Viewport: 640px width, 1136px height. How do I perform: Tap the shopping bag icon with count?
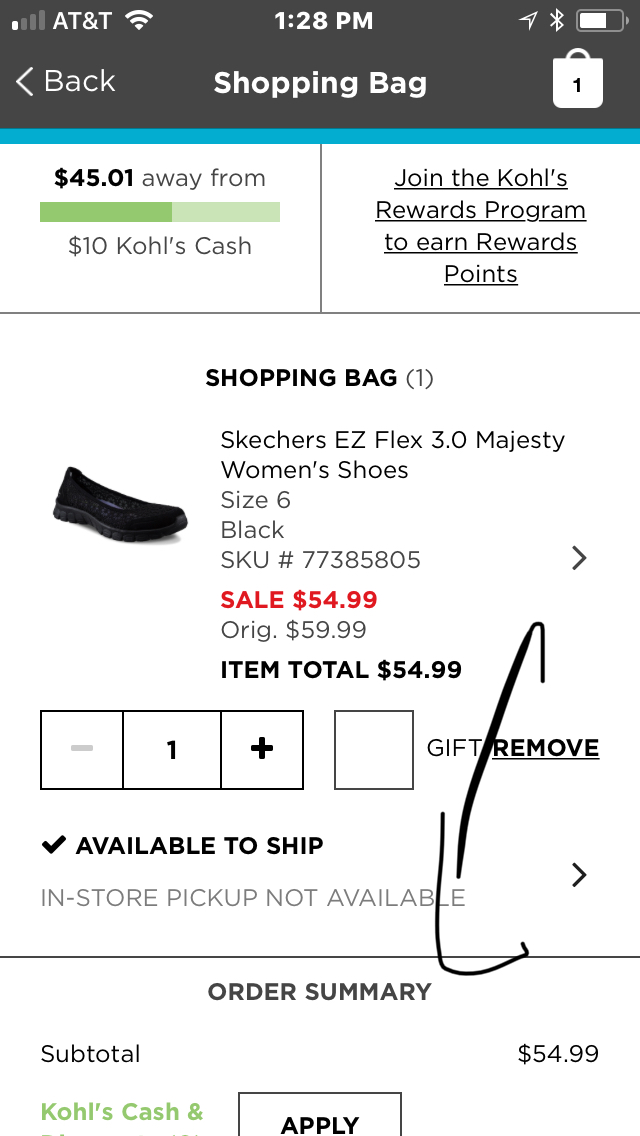[578, 80]
